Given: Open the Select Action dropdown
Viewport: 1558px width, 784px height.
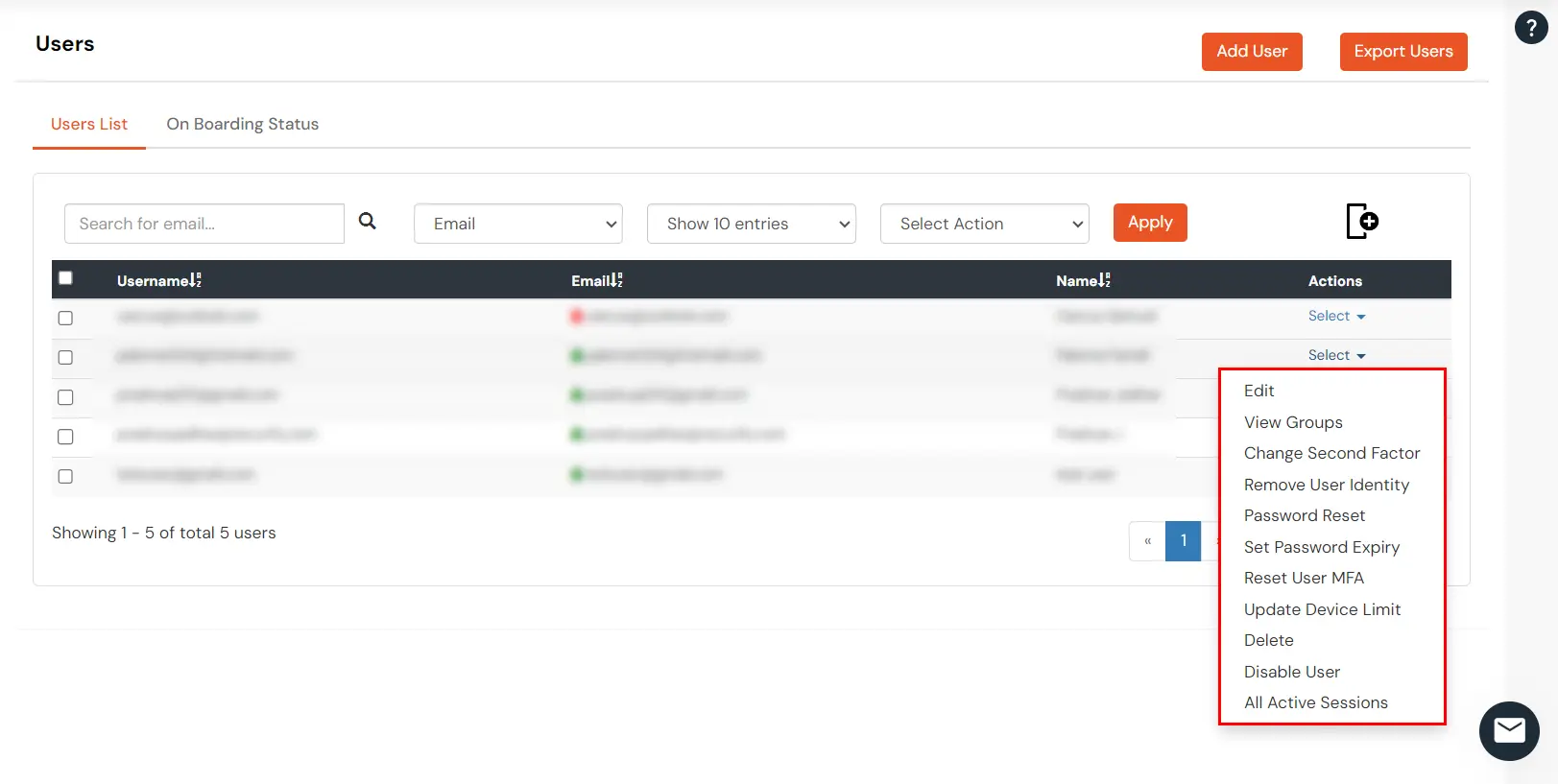Looking at the screenshot, I should [985, 224].
